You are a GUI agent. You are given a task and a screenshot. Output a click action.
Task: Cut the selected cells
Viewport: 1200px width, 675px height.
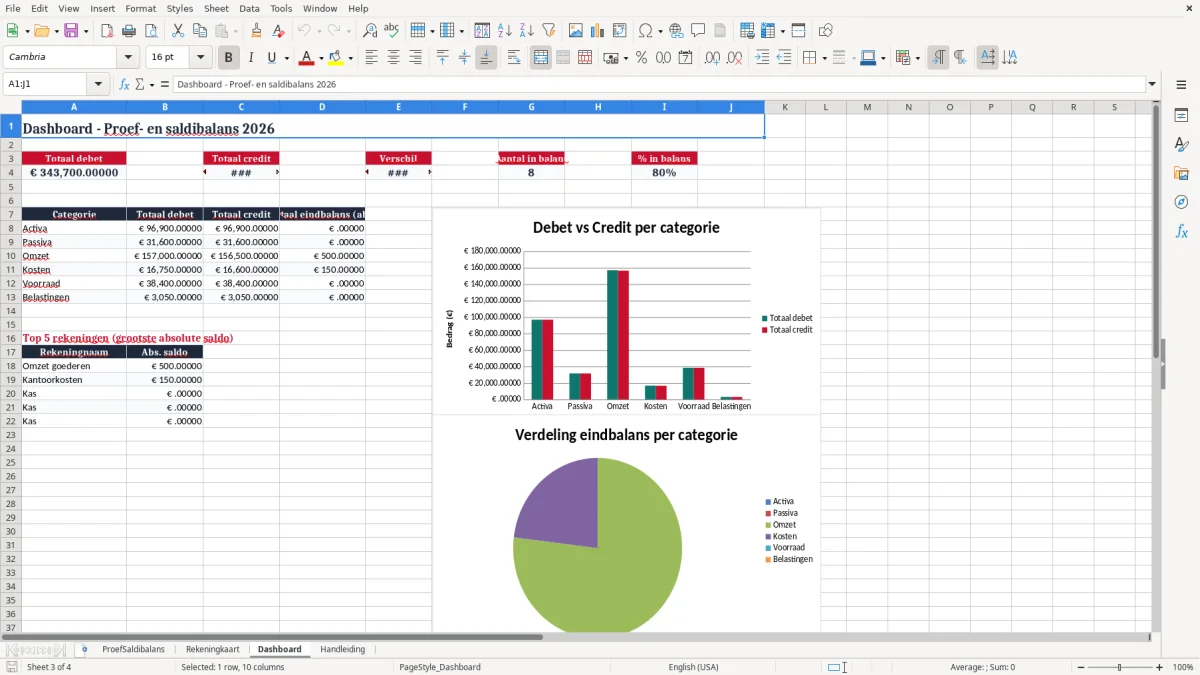point(178,31)
